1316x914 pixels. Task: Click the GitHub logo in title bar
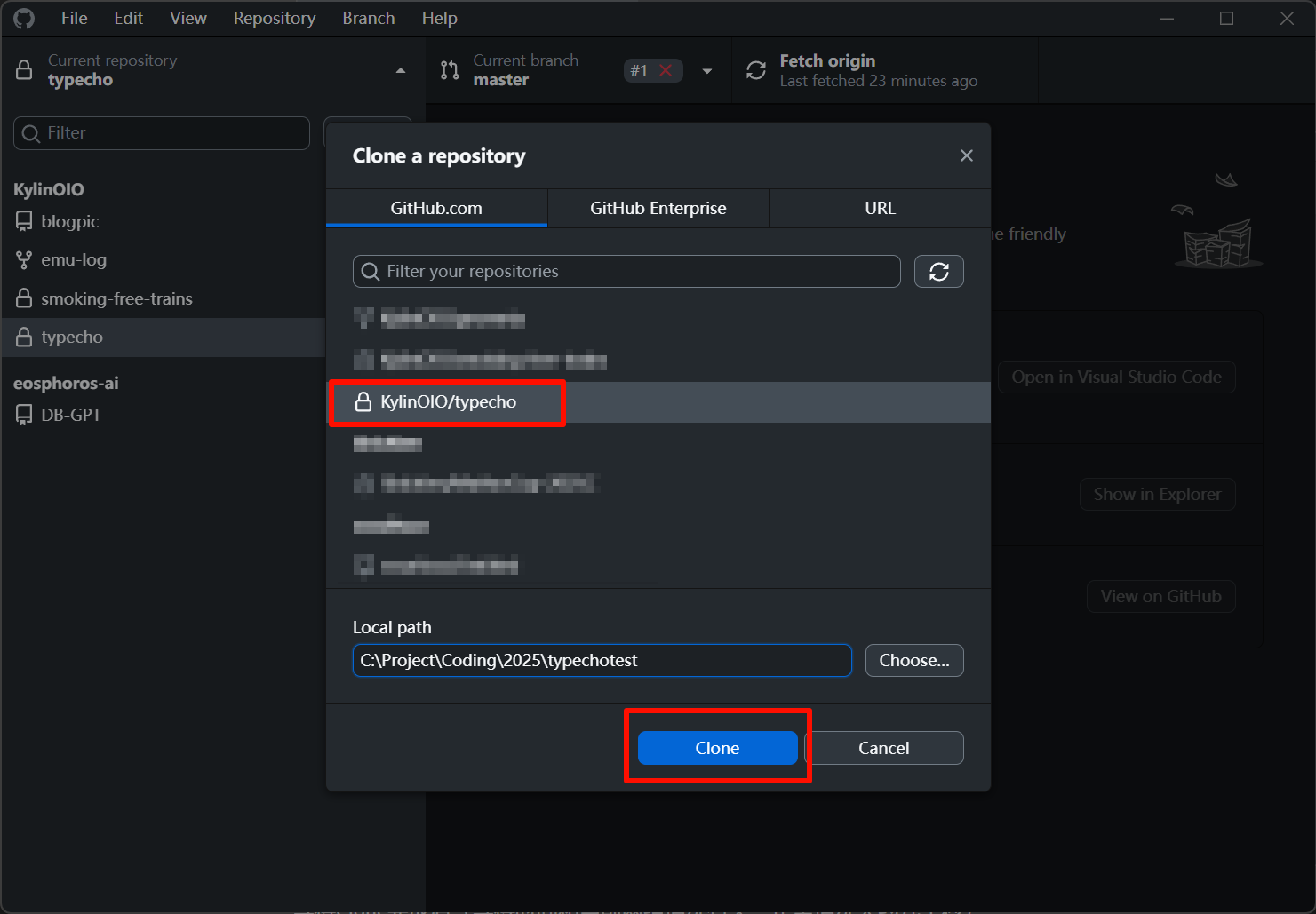tap(24, 19)
